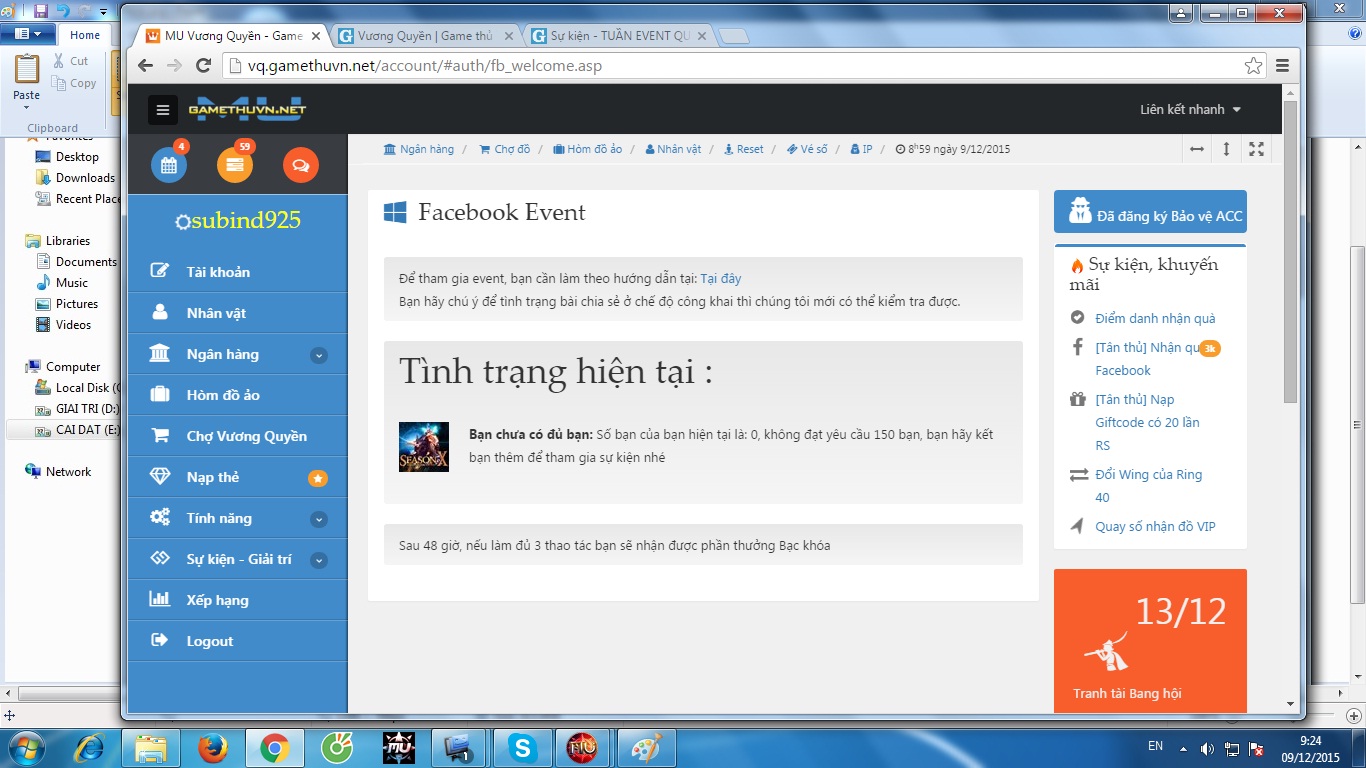Open Paint from the taskbar

[x=645, y=747]
